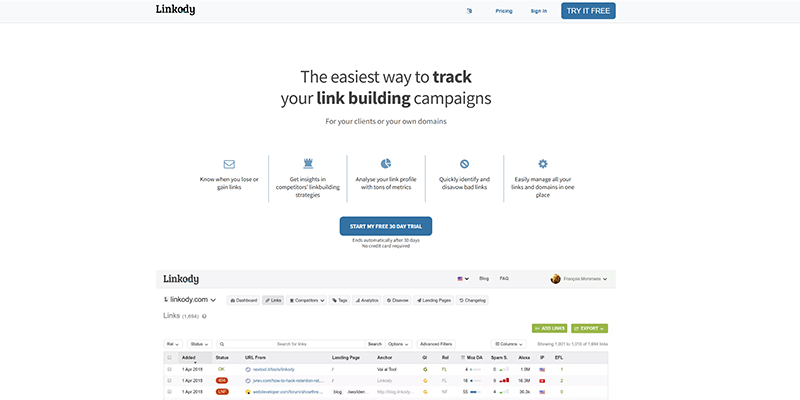The width and height of the screenshot is (800, 400).
Task: Open the Columns dropdown
Action: [x=509, y=344]
